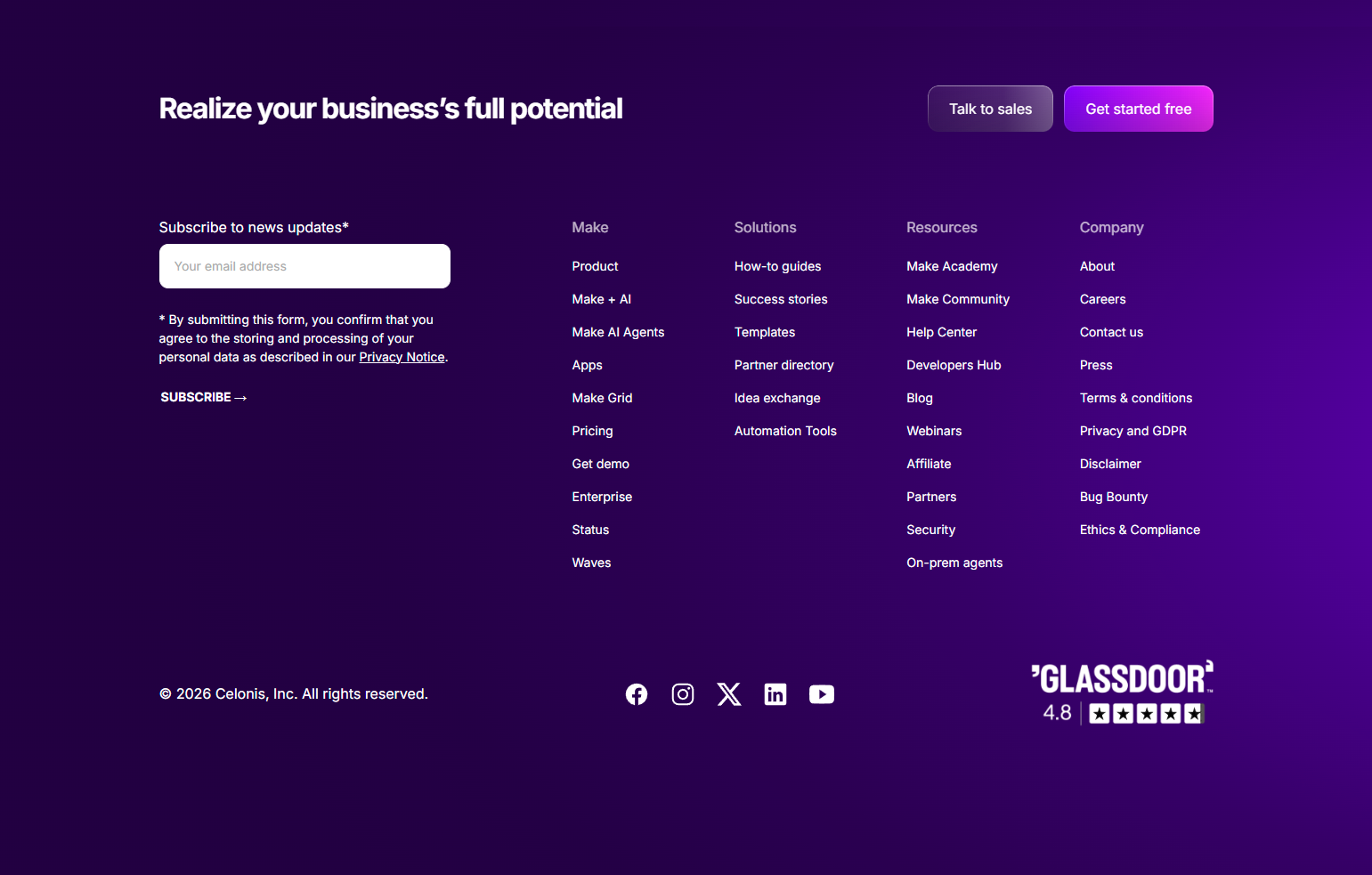View the Pricing page
The image size is (1372, 875).
point(592,431)
